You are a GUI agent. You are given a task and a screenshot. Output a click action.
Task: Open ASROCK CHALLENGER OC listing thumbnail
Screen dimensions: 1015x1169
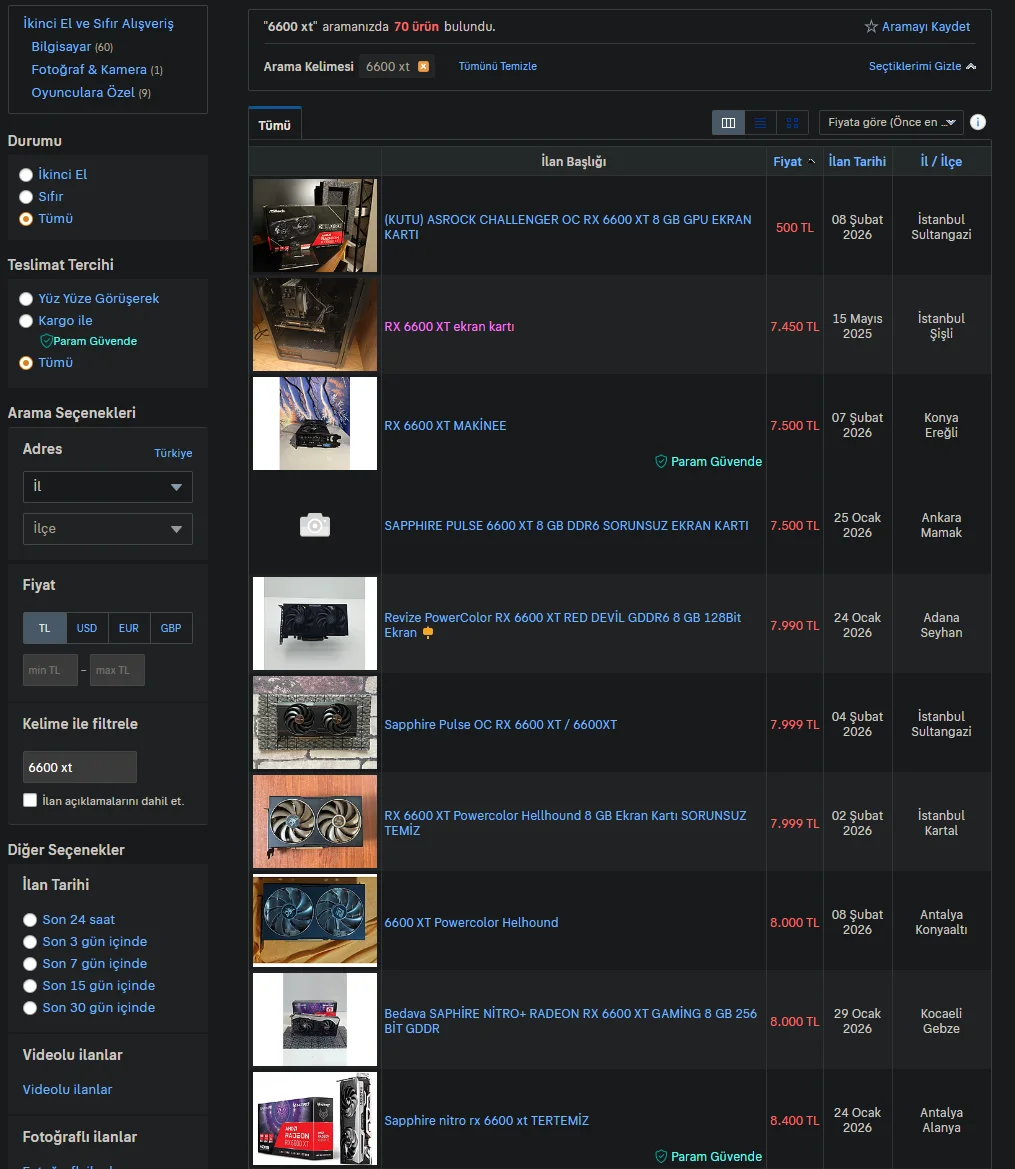click(x=315, y=225)
